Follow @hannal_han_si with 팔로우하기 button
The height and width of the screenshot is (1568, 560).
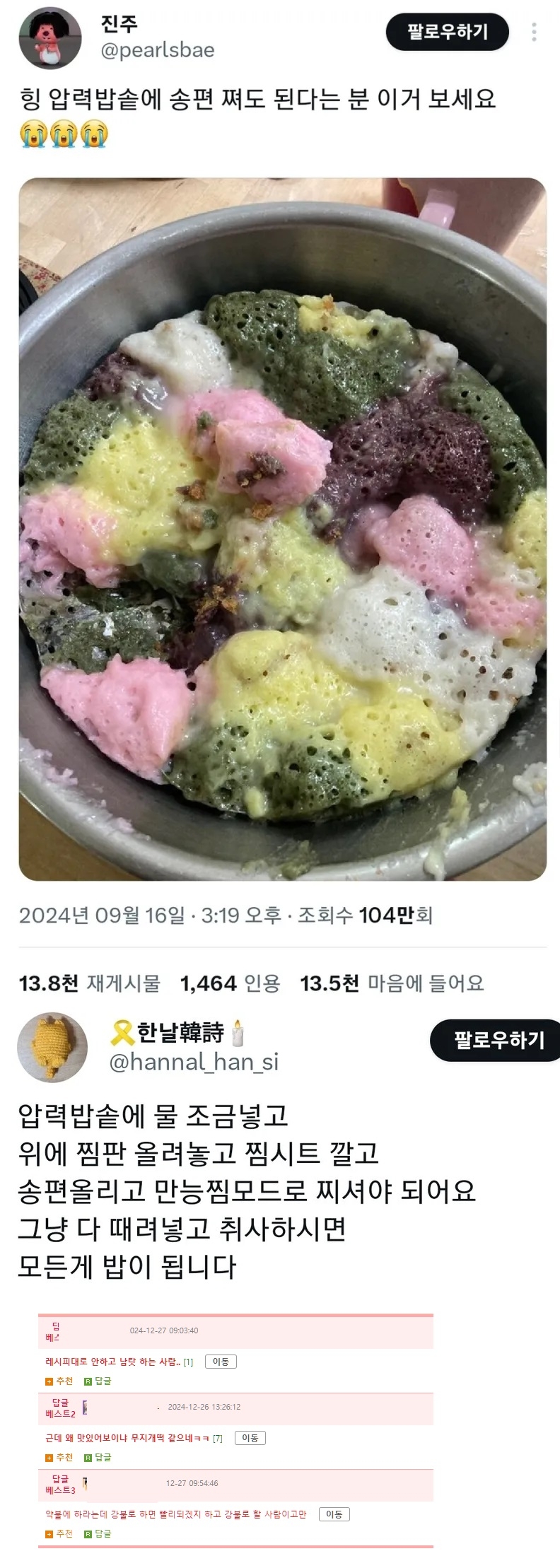[x=495, y=1040]
